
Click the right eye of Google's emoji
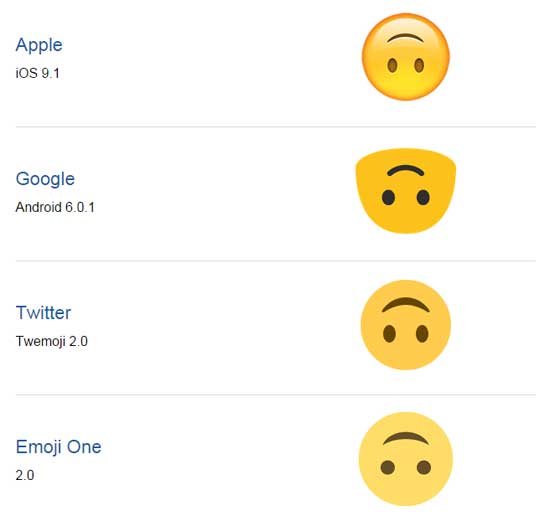(x=423, y=197)
